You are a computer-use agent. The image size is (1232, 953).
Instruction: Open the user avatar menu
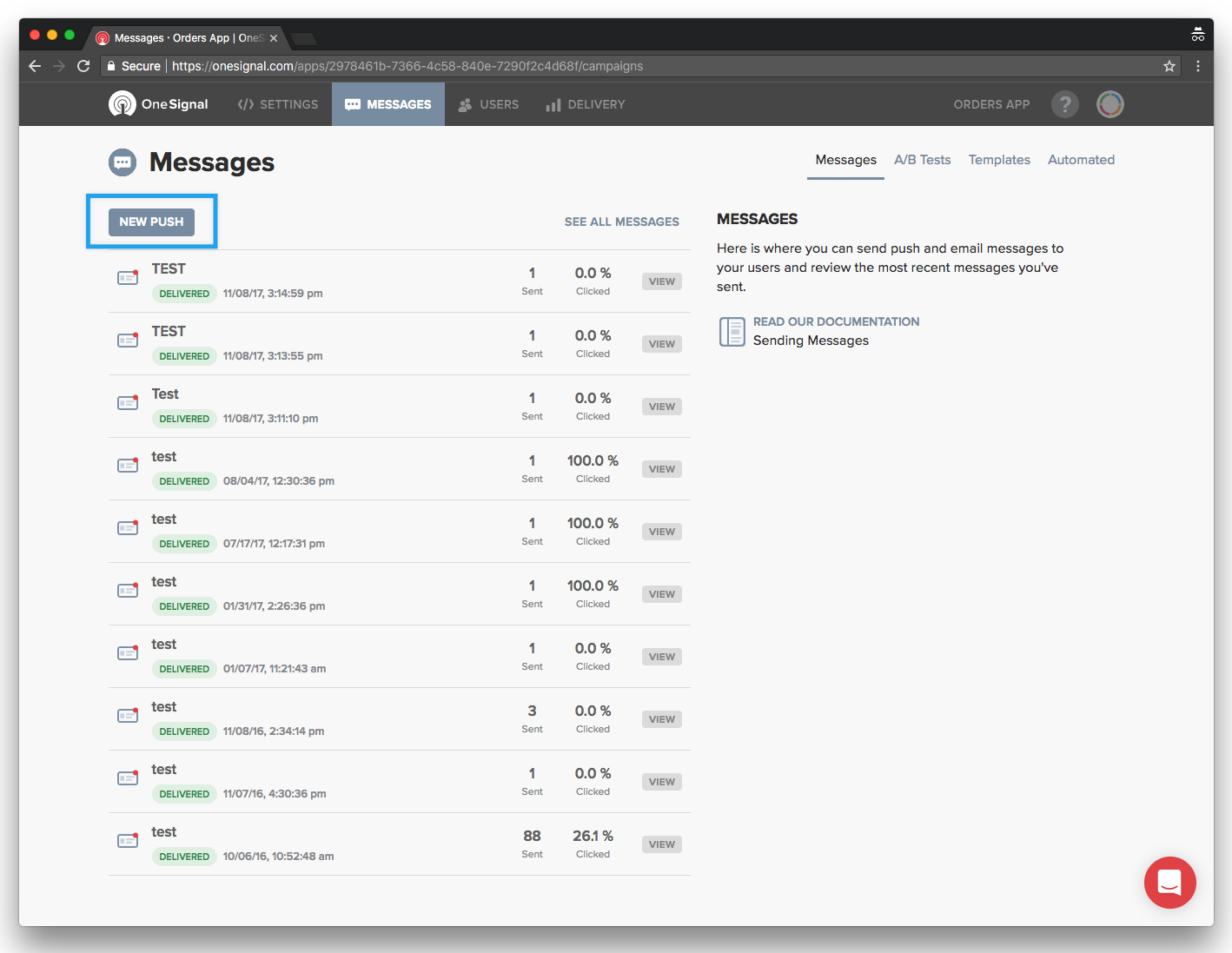click(1110, 104)
